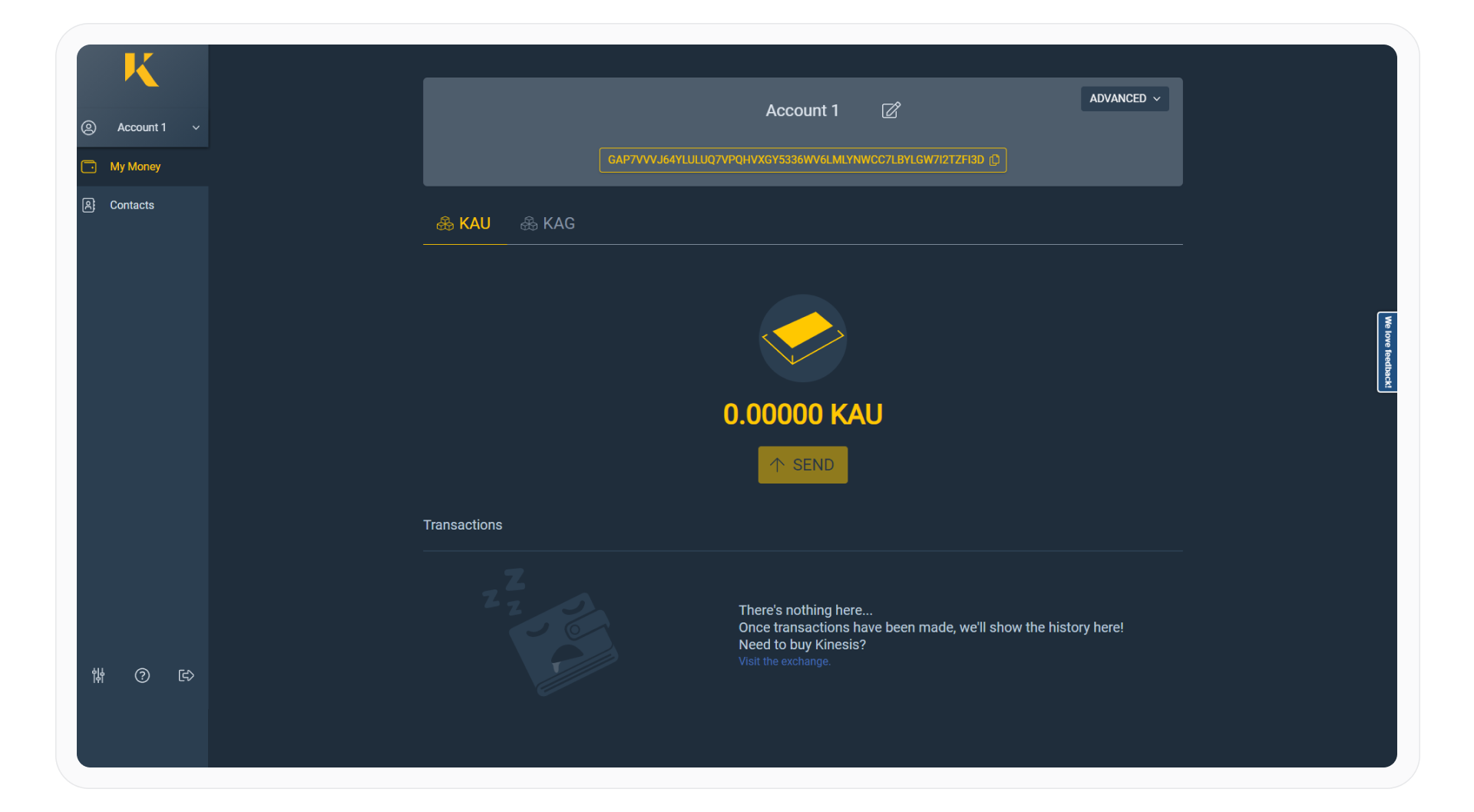Viewport: 1474px width, 812px height.
Task: Expand the ADVANCED dropdown
Action: pos(1124,99)
